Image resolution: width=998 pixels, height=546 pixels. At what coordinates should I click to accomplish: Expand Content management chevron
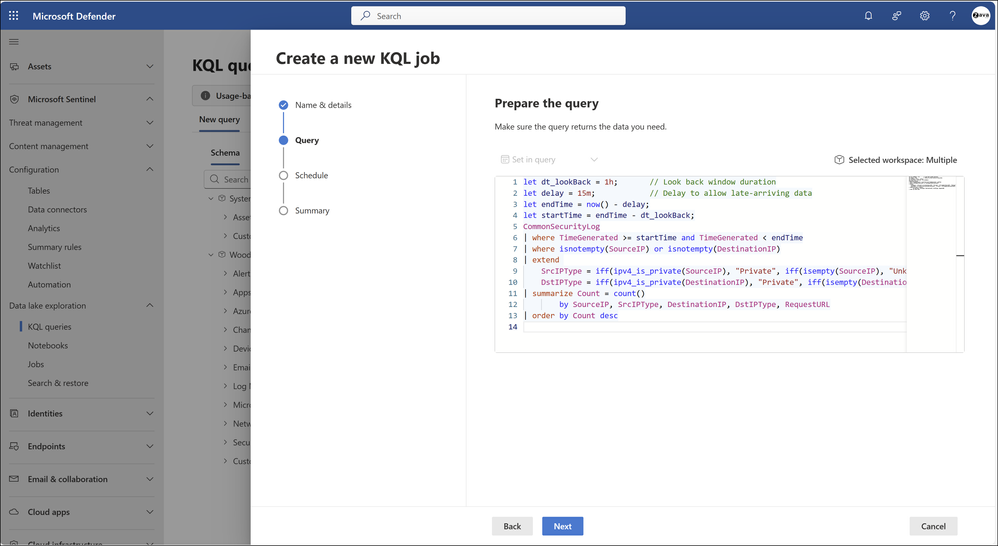[150, 146]
